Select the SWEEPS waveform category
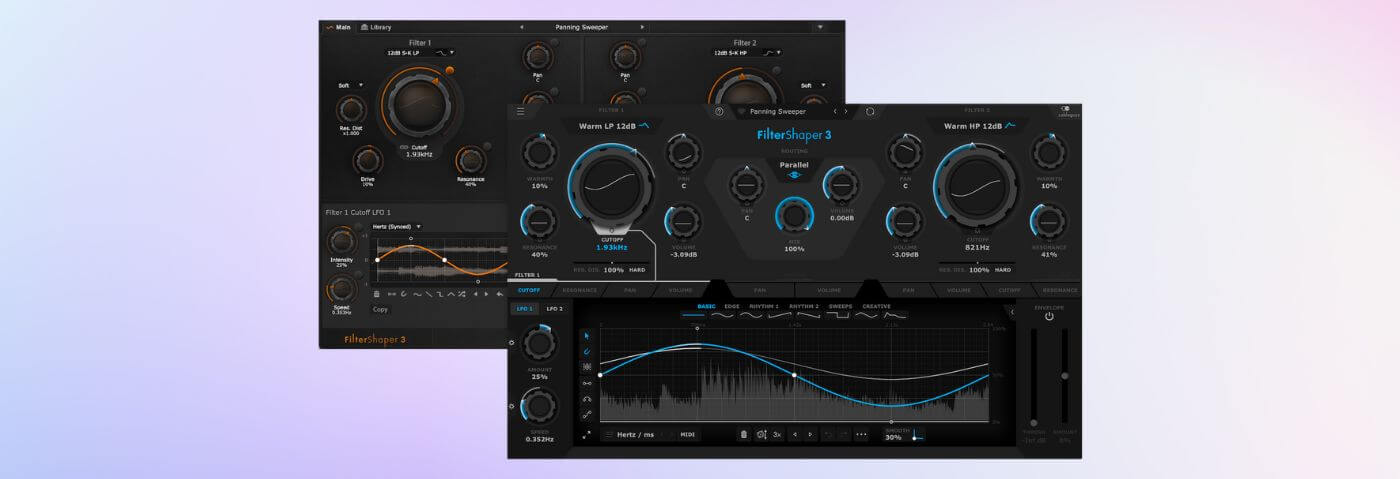 coord(841,306)
